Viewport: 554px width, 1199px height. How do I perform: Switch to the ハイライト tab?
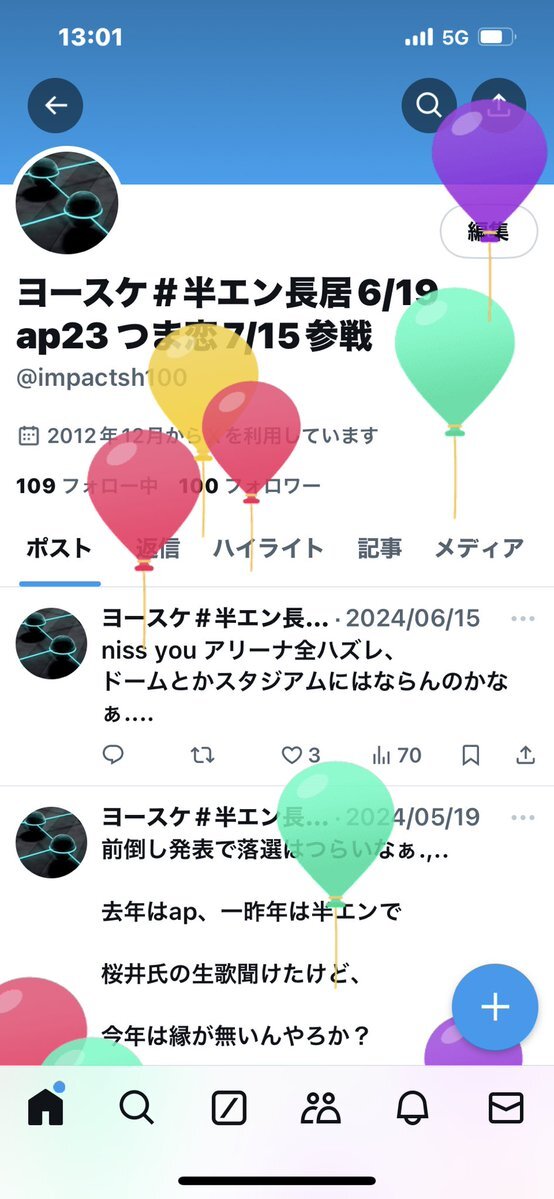268,548
